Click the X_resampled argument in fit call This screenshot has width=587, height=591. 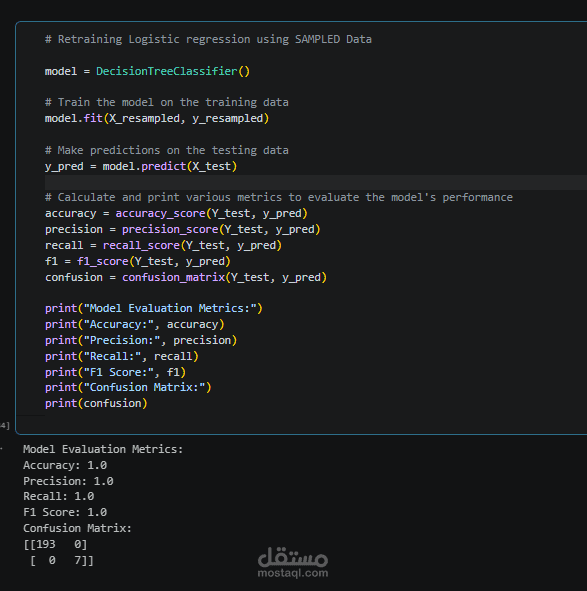(x=144, y=118)
